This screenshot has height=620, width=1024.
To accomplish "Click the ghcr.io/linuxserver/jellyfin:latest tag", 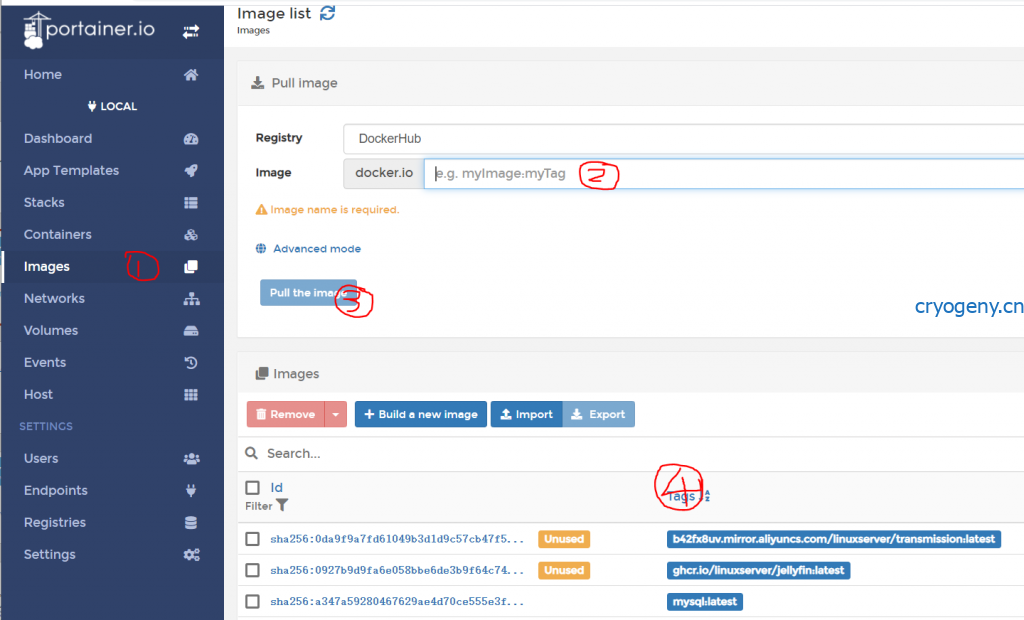I will click(758, 570).
